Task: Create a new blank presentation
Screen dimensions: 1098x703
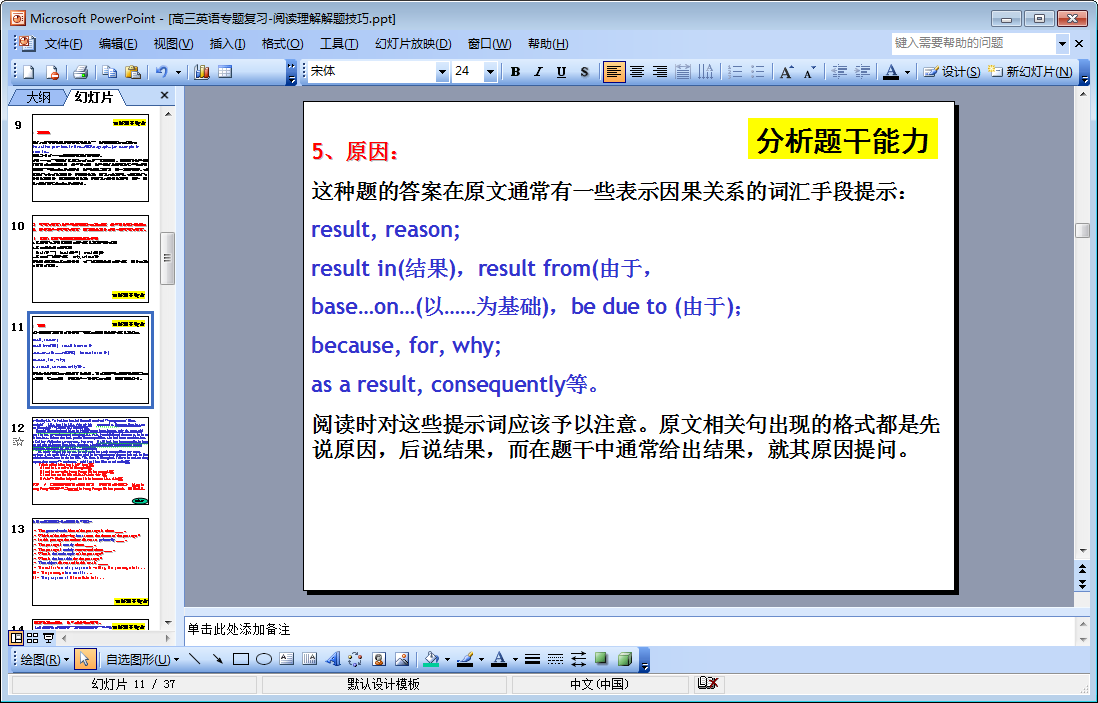Action: coord(29,72)
